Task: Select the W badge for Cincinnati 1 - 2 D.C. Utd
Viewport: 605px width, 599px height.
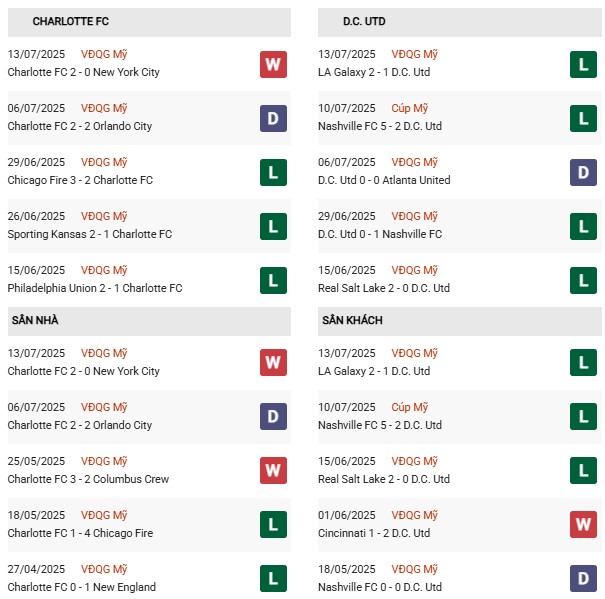Action: [584, 524]
